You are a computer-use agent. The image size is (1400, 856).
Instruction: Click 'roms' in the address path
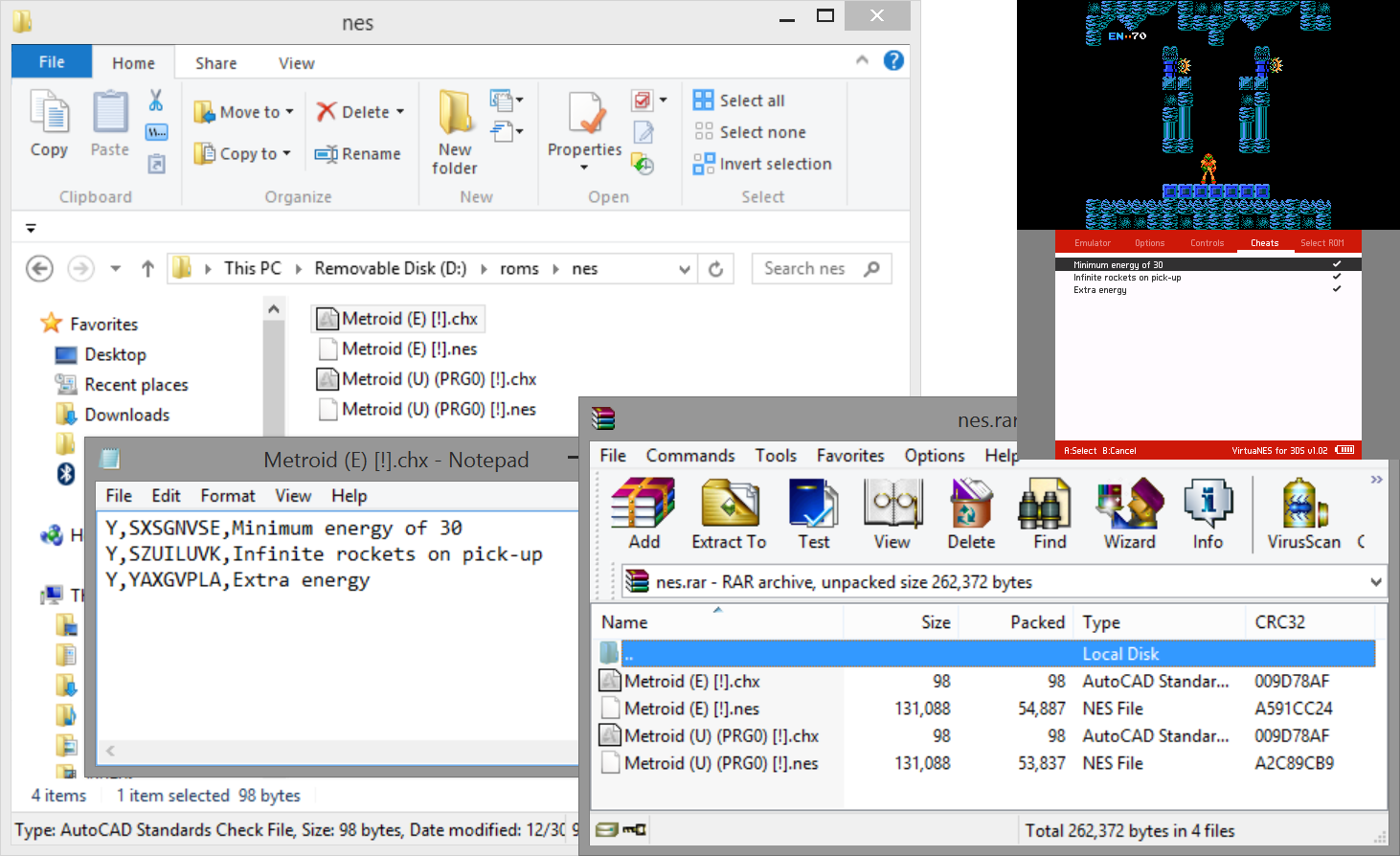coord(519,269)
